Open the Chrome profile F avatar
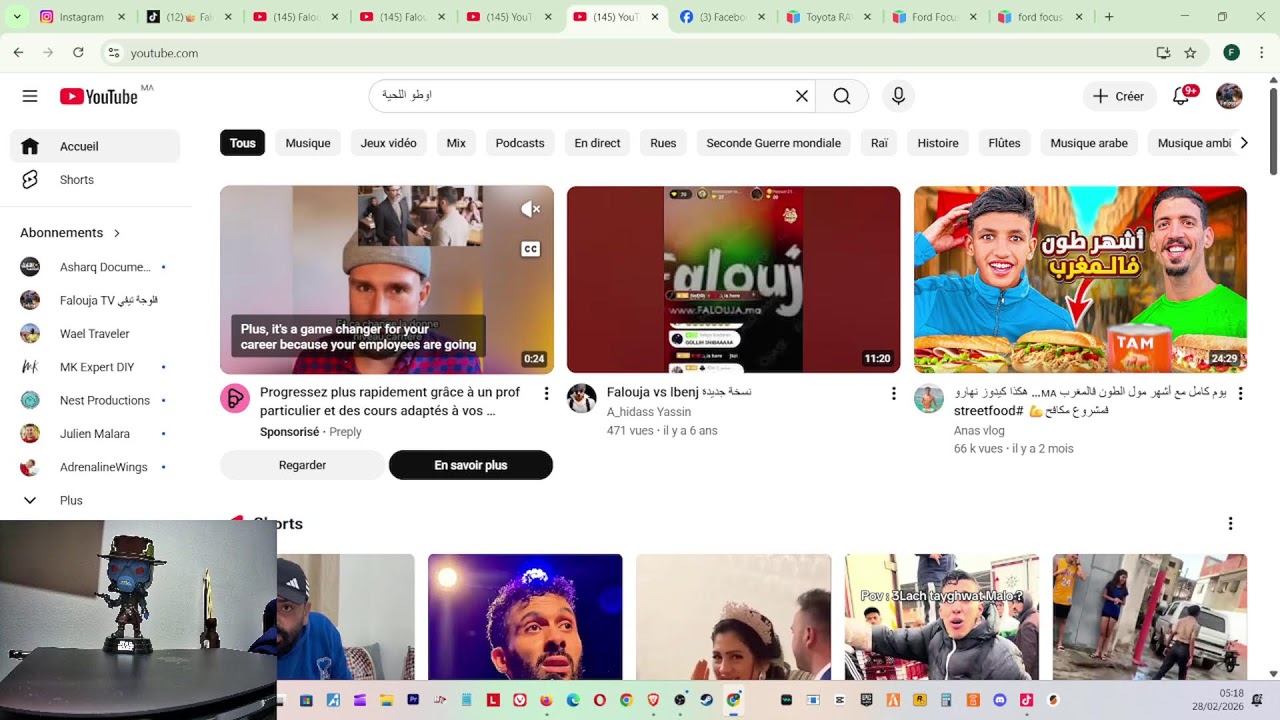 (1231, 53)
